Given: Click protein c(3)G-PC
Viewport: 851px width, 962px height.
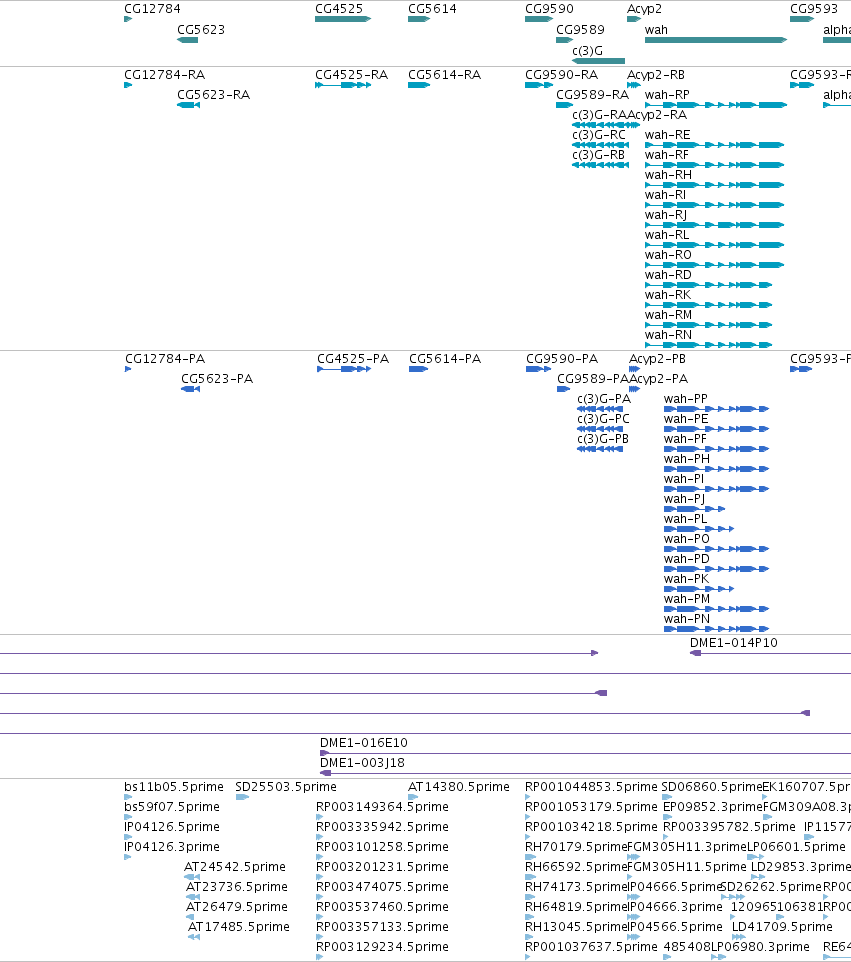Looking at the screenshot, I should [x=603, y=419].
